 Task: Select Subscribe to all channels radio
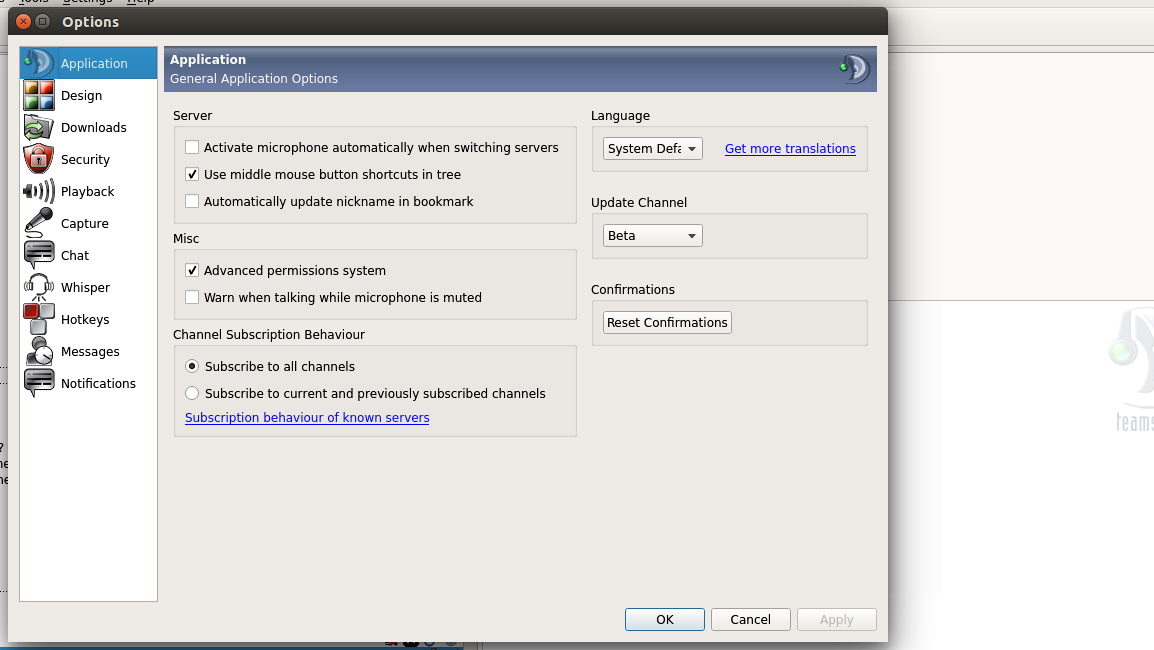(192, 366)
